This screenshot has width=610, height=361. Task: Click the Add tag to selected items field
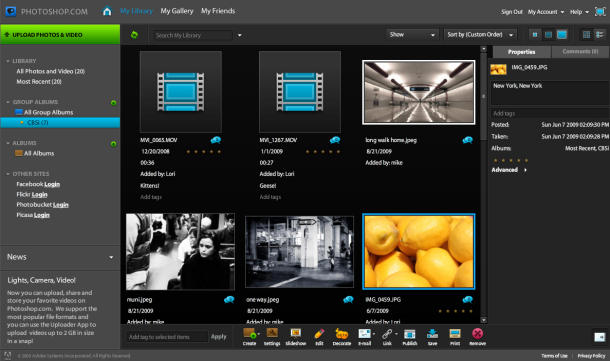click(167, 337)
